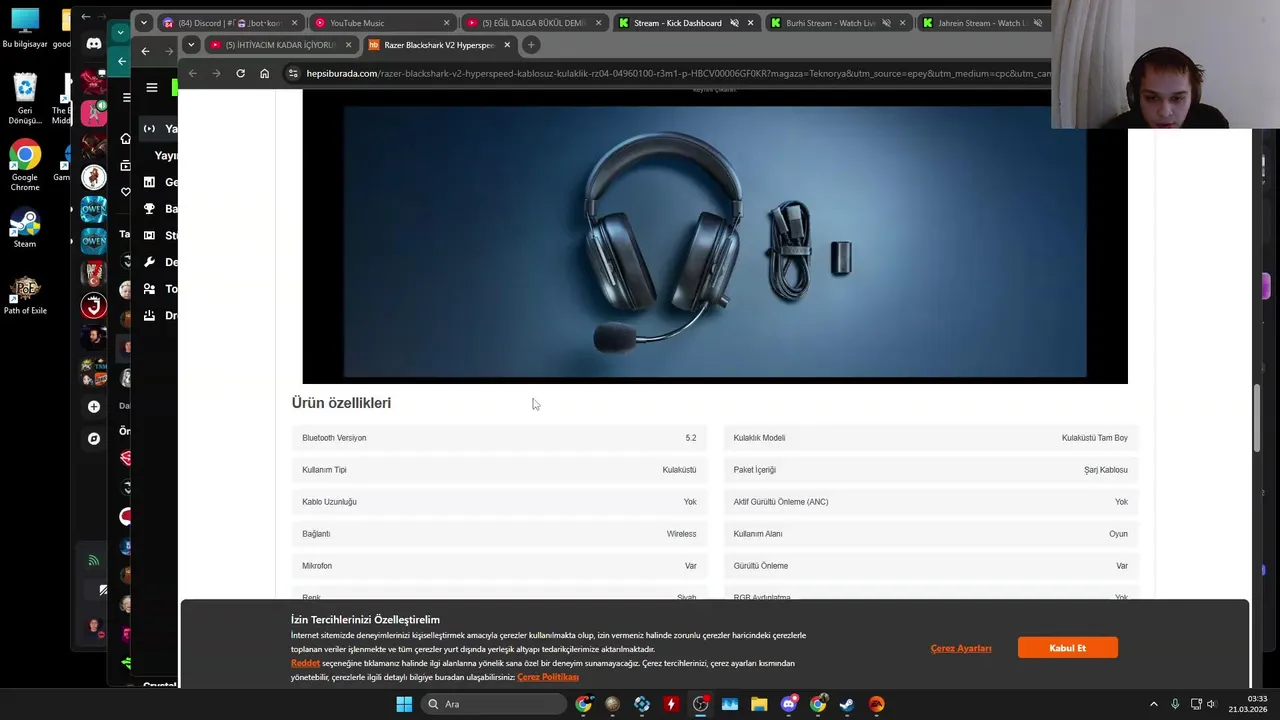Click Discord explore compass icon
The height and width of the screenshot is (720, 1280).
coord(94,438)
